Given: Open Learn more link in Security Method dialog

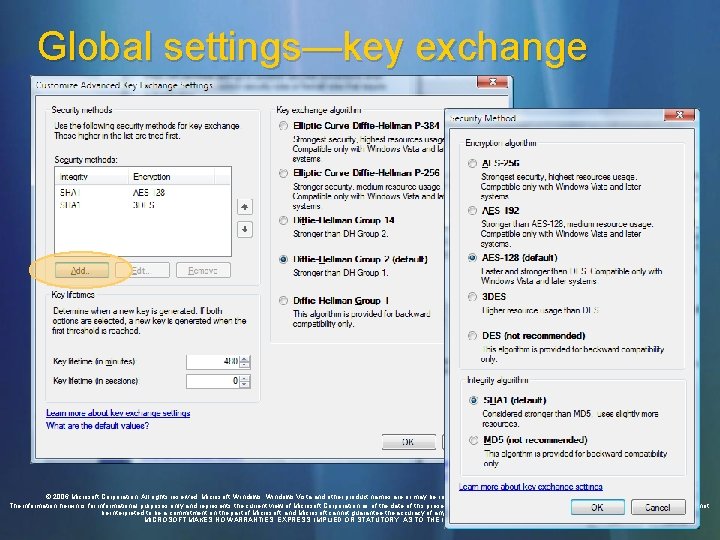Looking at the screenshot, I should tap(530, 486).
